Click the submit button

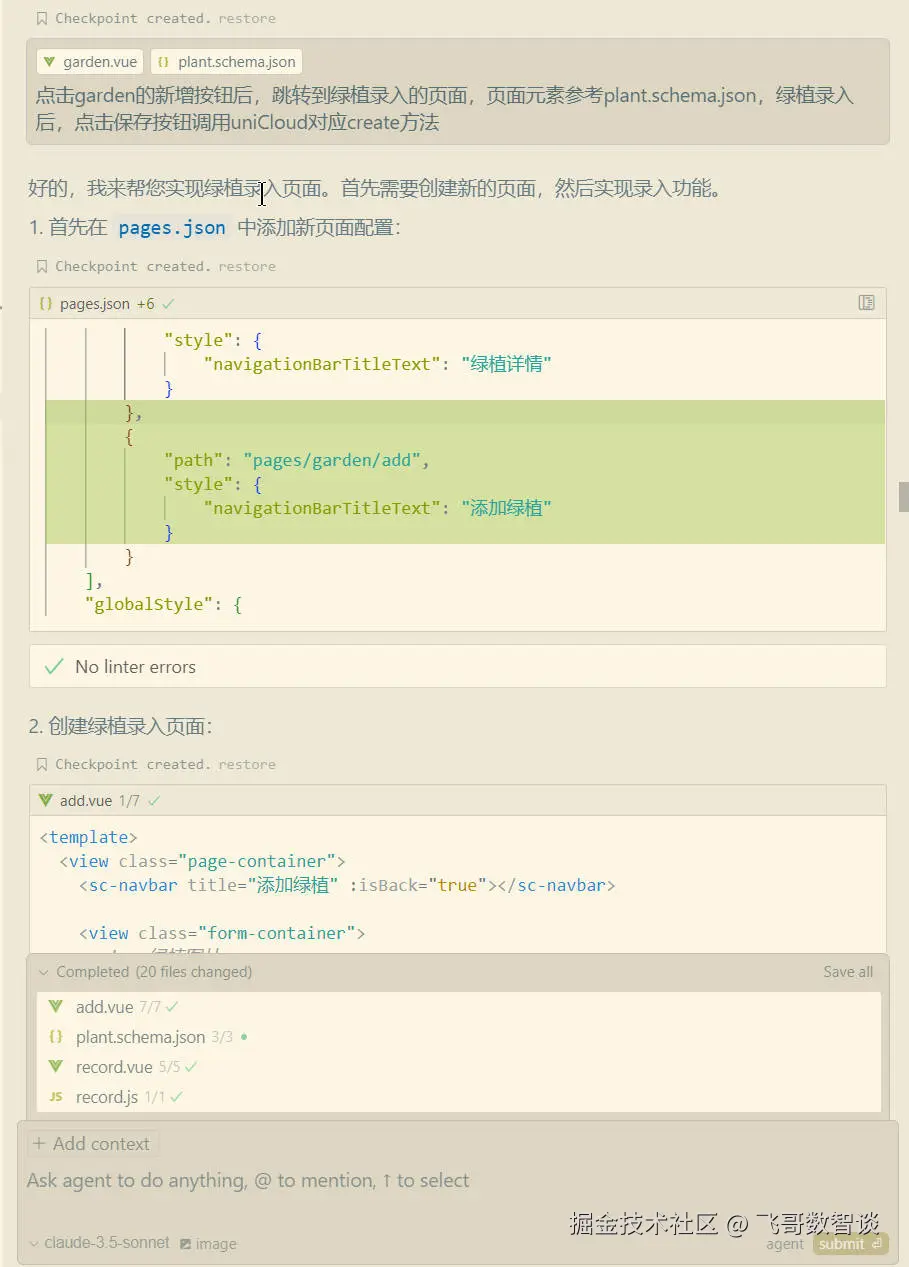[x=850, y=1244]
